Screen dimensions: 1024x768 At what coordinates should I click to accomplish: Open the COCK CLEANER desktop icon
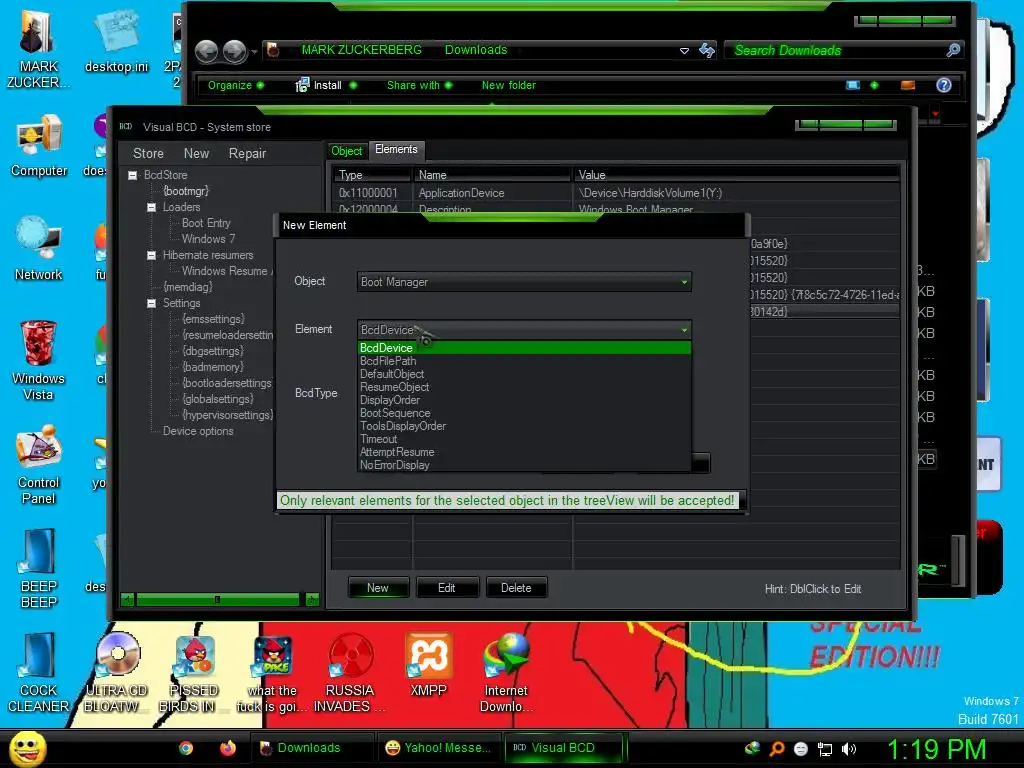(38, 673)
